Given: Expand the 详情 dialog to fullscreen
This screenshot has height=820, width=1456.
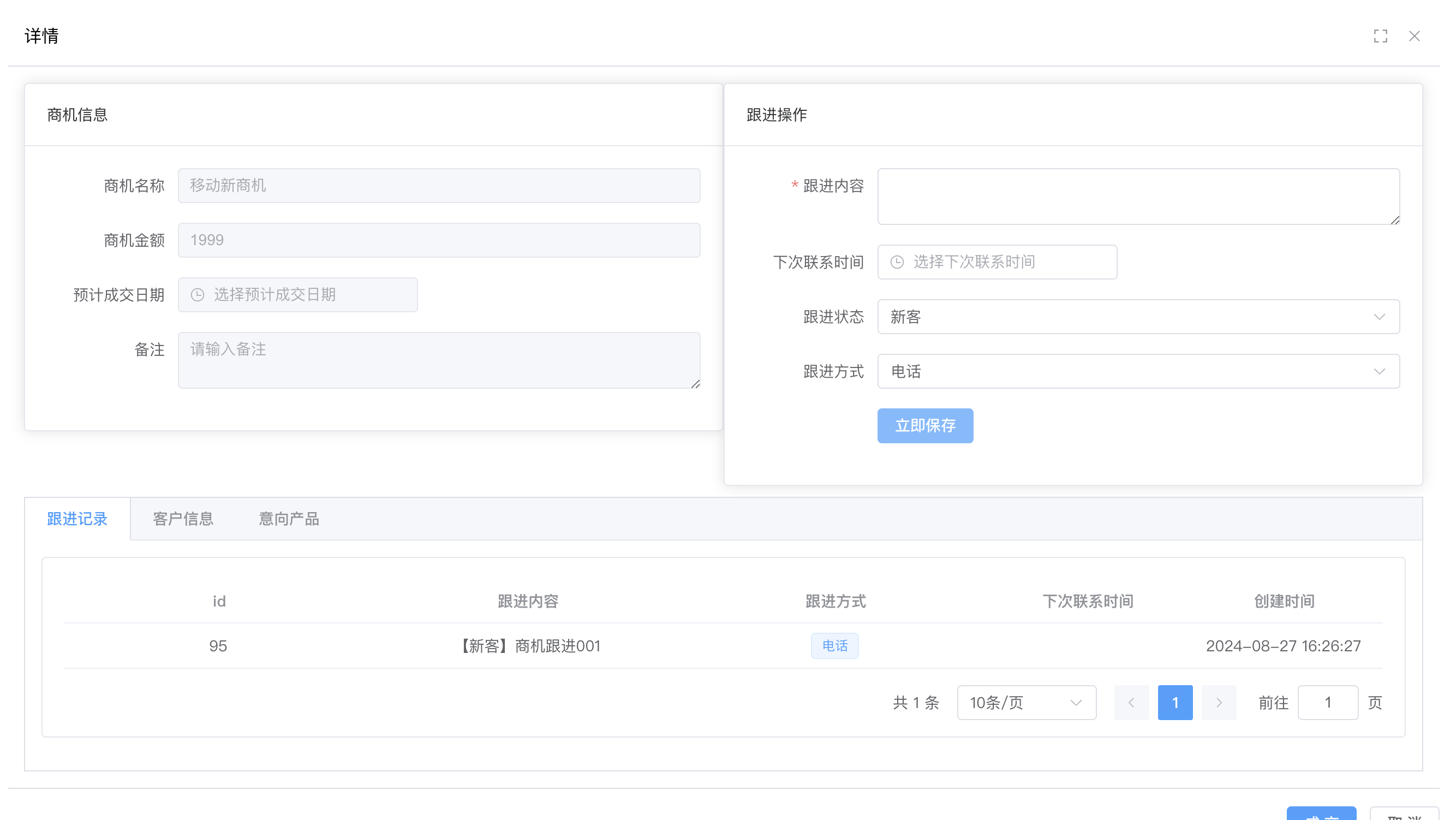Looking at the screenshot, I should (1381, 35).
